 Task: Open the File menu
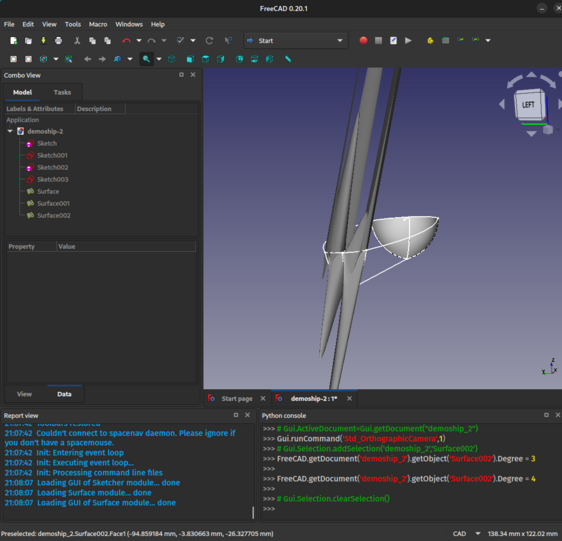[x=9, y=24]
